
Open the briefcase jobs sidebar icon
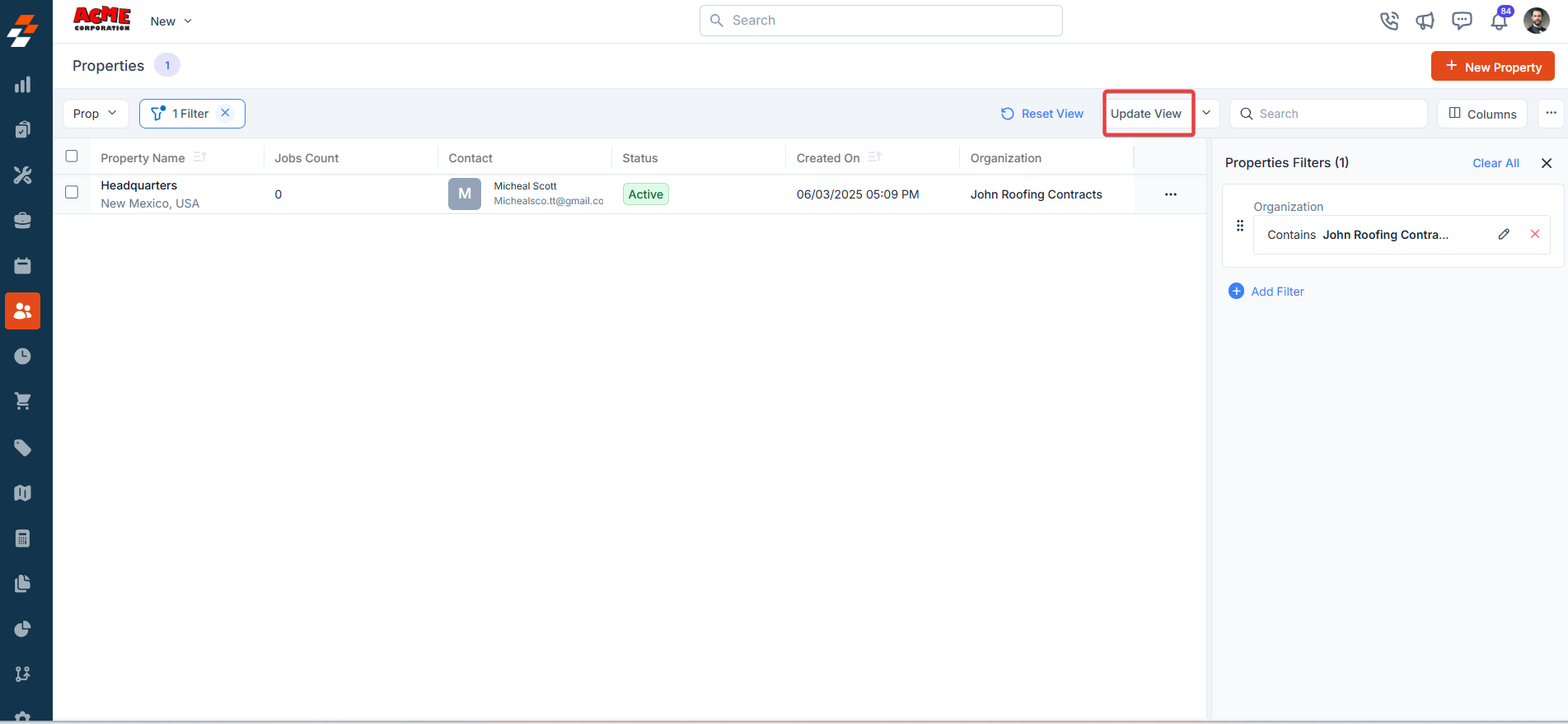[23, 220]
